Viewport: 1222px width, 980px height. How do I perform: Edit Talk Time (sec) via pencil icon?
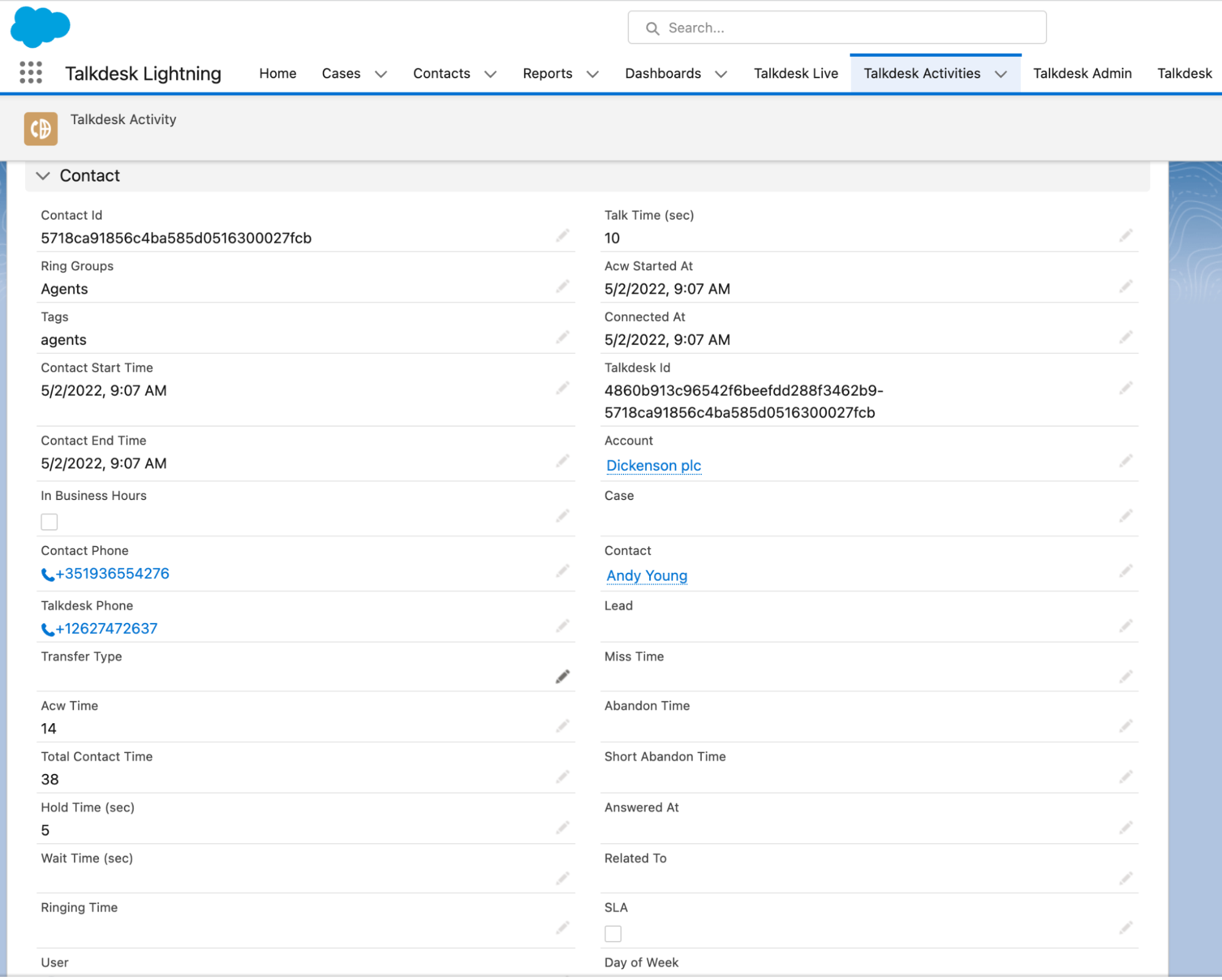tap(1126, 236)
